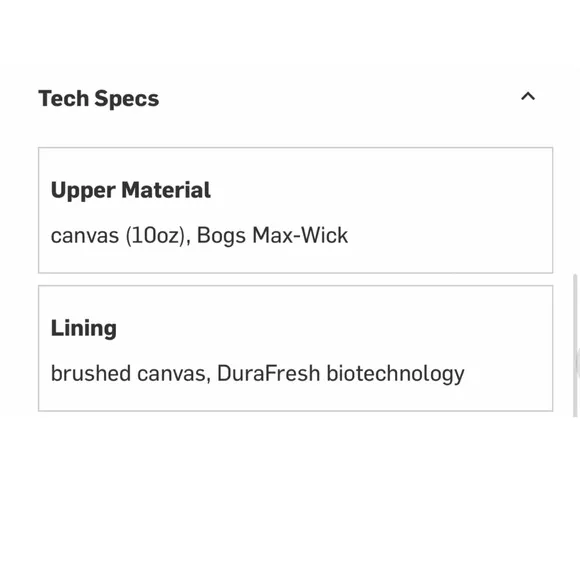Click "(10oz)" weight value in upper material
580x580 pixels.
pos(155,236)
